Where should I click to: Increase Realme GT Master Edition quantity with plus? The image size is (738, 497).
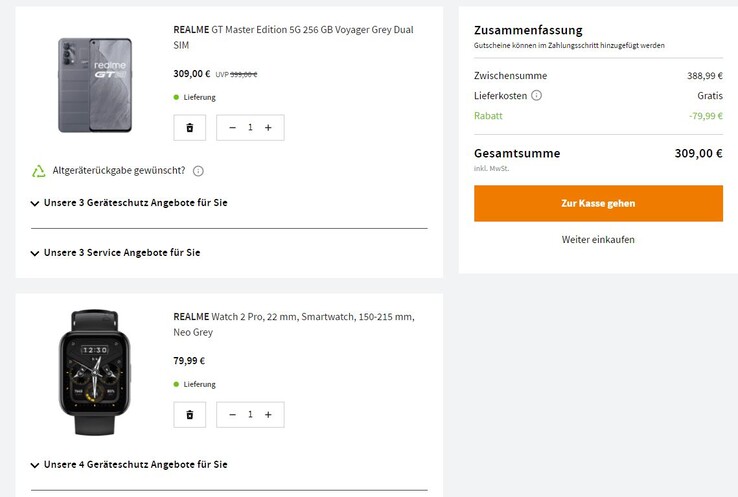pyautogui.click(x=268, y=128)
